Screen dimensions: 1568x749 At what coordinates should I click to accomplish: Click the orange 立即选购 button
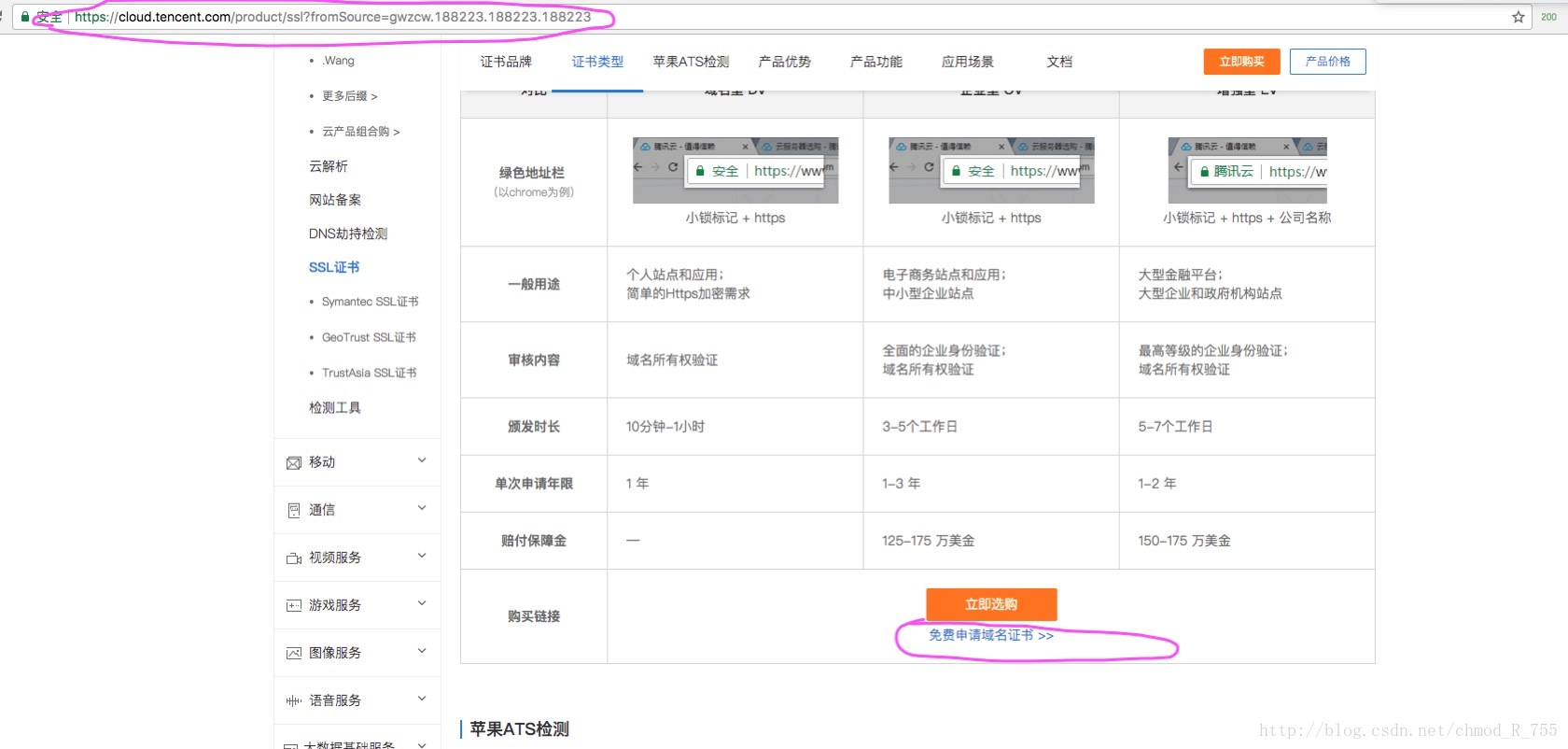tap(991, 604)
